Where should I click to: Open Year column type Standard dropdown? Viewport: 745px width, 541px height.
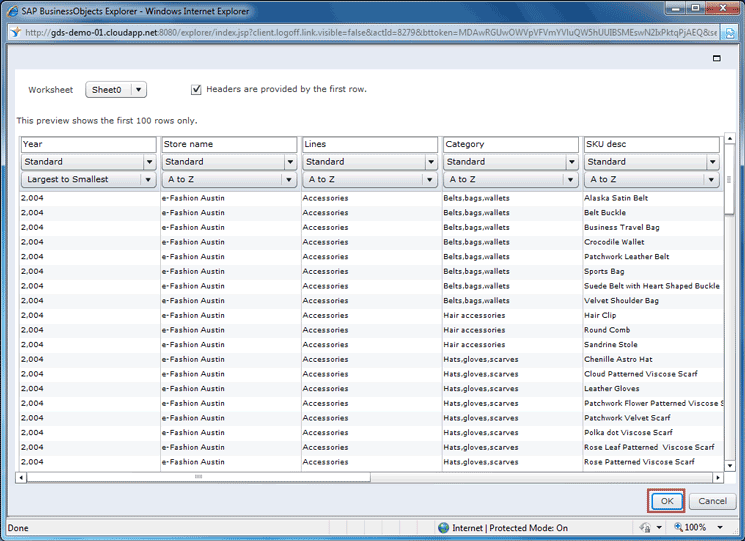point(88,162)
